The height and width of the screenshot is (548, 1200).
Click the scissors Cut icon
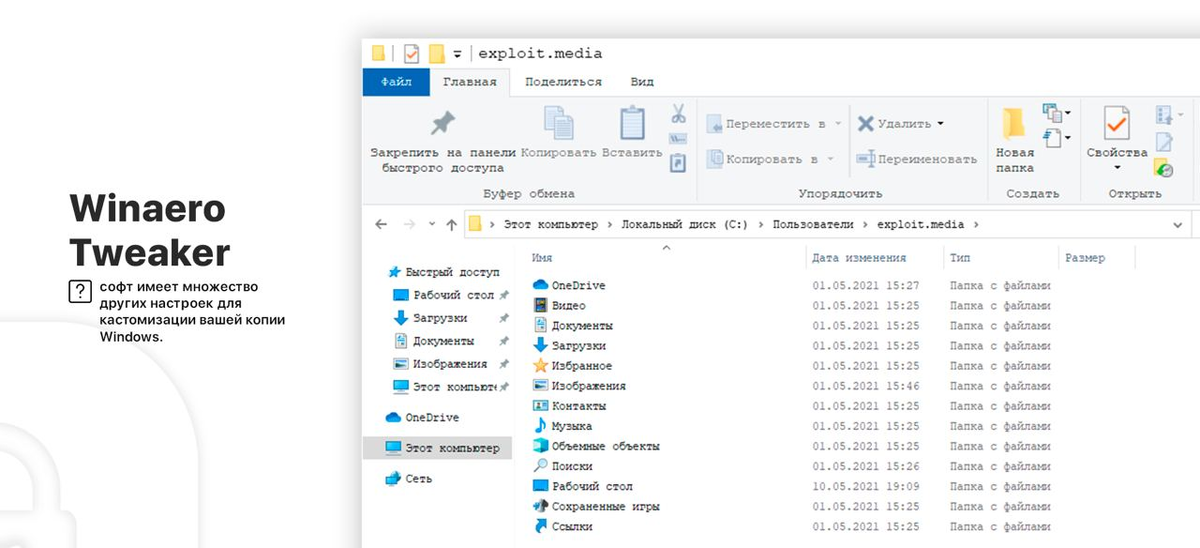pyautogui.click(x=678, y=113)
